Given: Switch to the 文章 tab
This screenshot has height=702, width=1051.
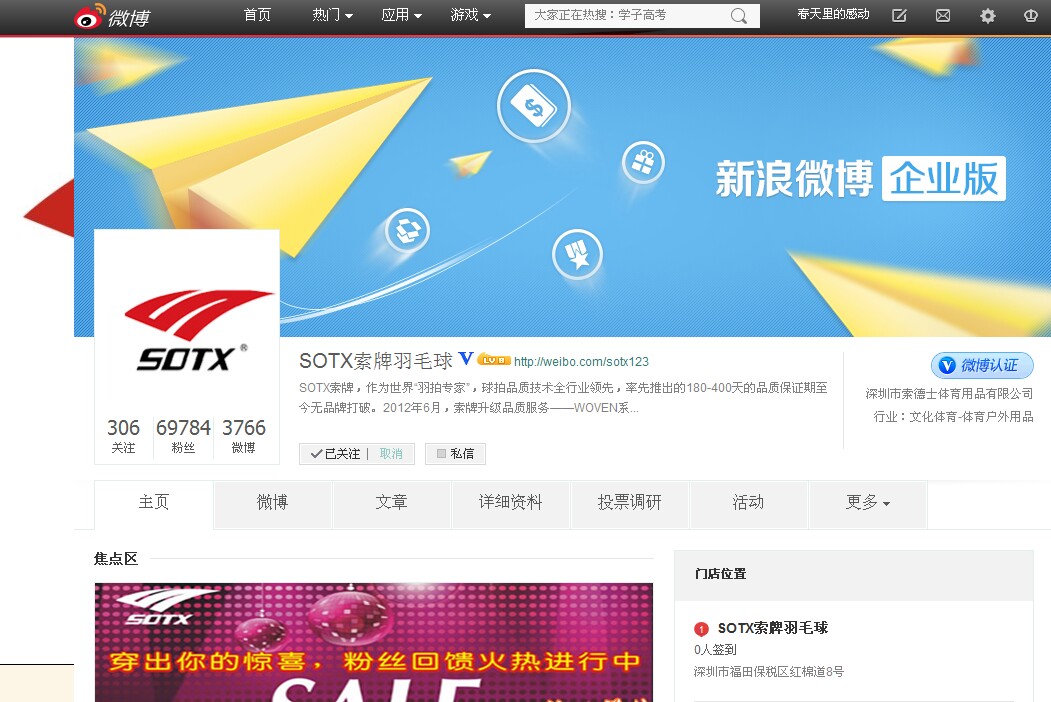Looking at the screenshot, I should pyautogui.click(x=391, y=502).
